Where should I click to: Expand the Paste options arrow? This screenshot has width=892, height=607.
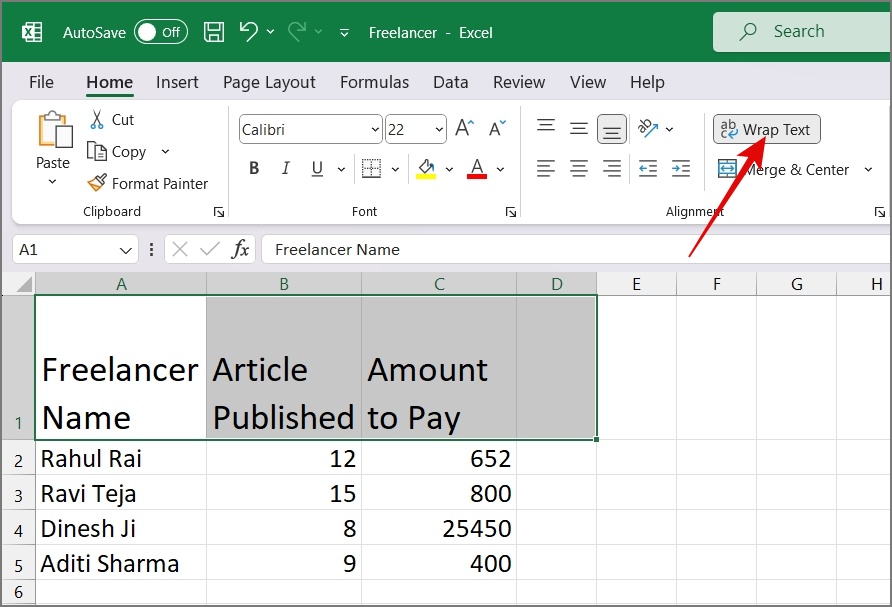(x=52, y=182)
